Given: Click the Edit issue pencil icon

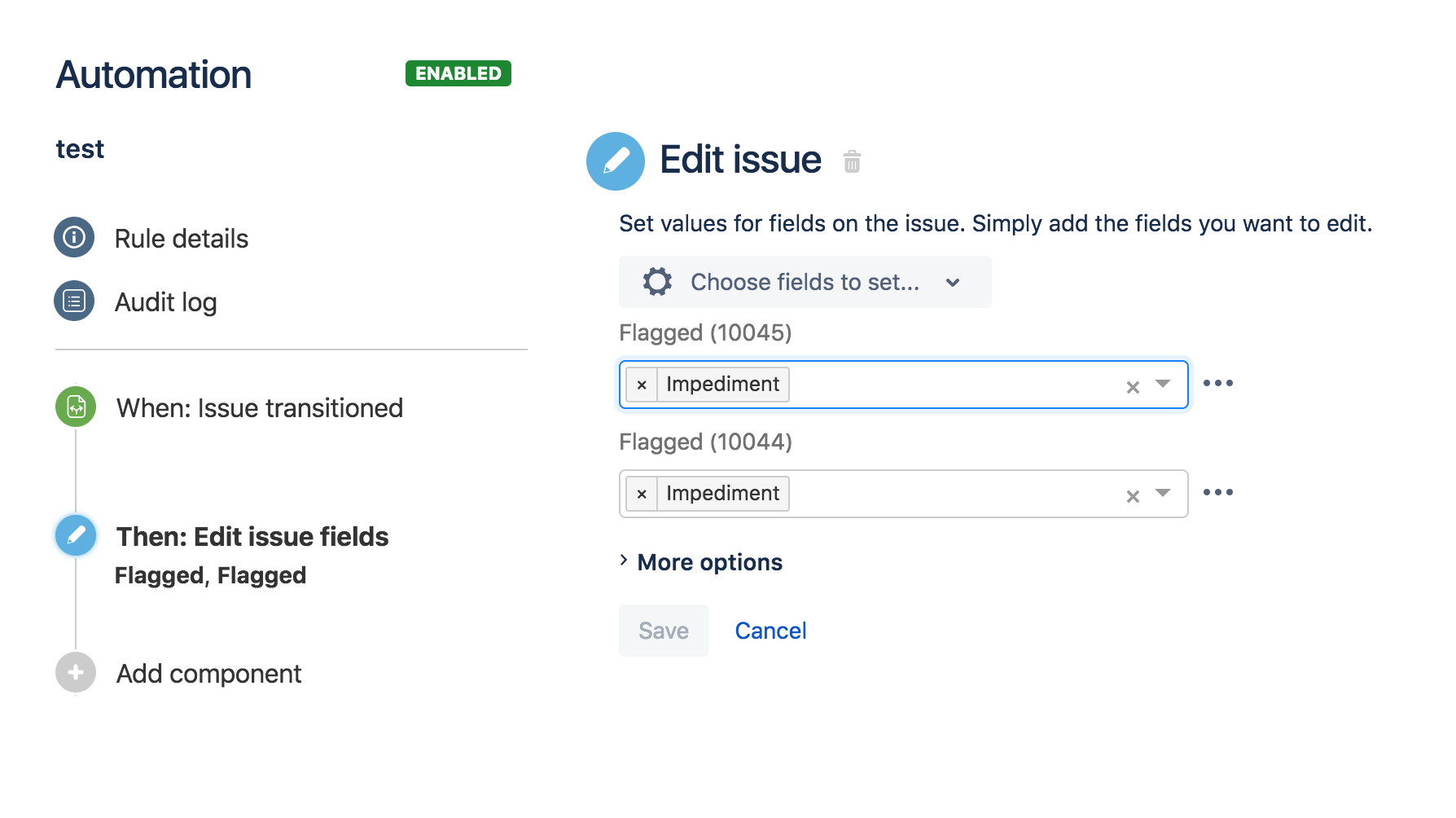Looking at the screenshot, I should pos(616,161).
